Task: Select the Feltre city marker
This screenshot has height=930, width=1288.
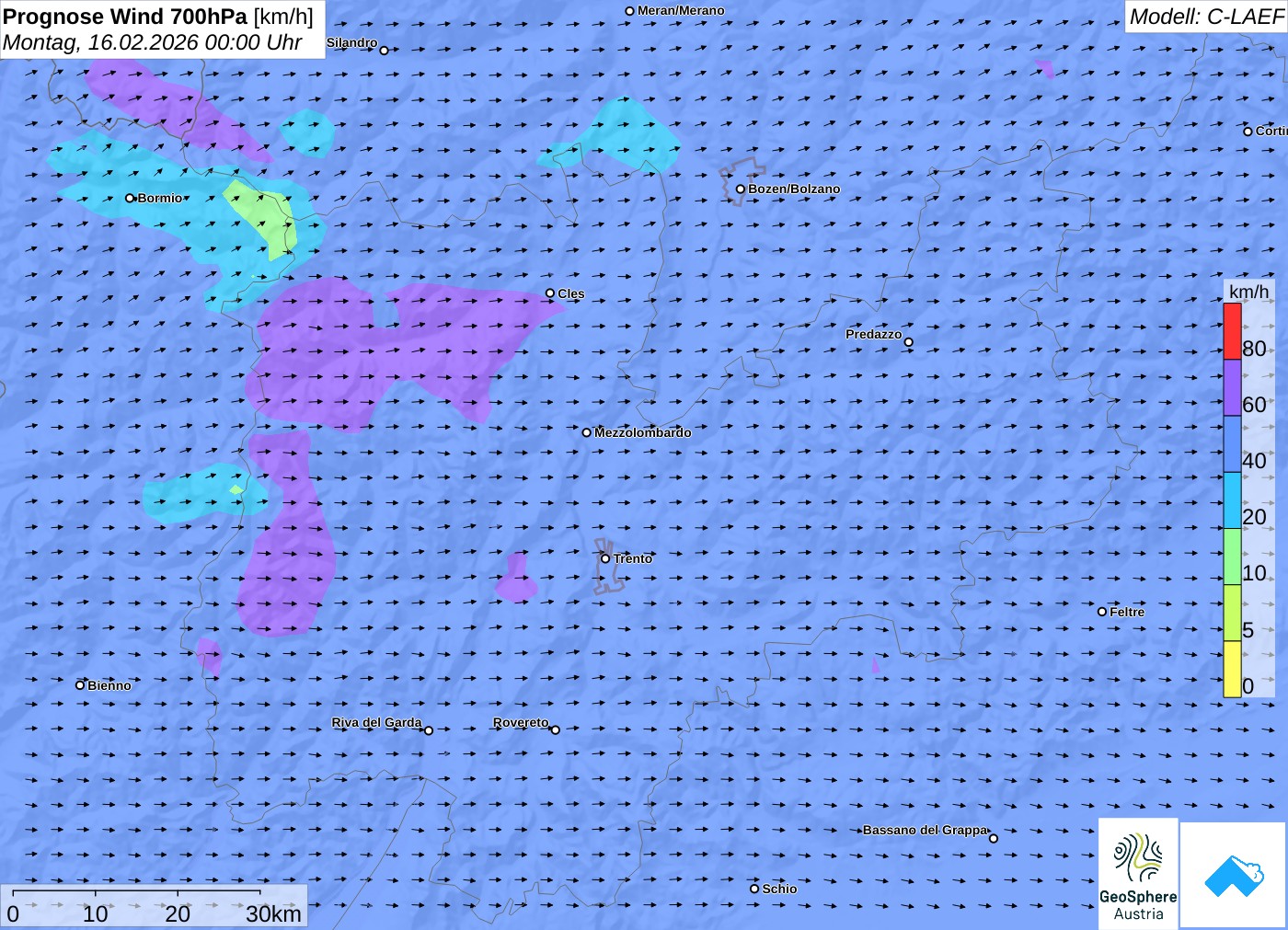Action: 1102,612
